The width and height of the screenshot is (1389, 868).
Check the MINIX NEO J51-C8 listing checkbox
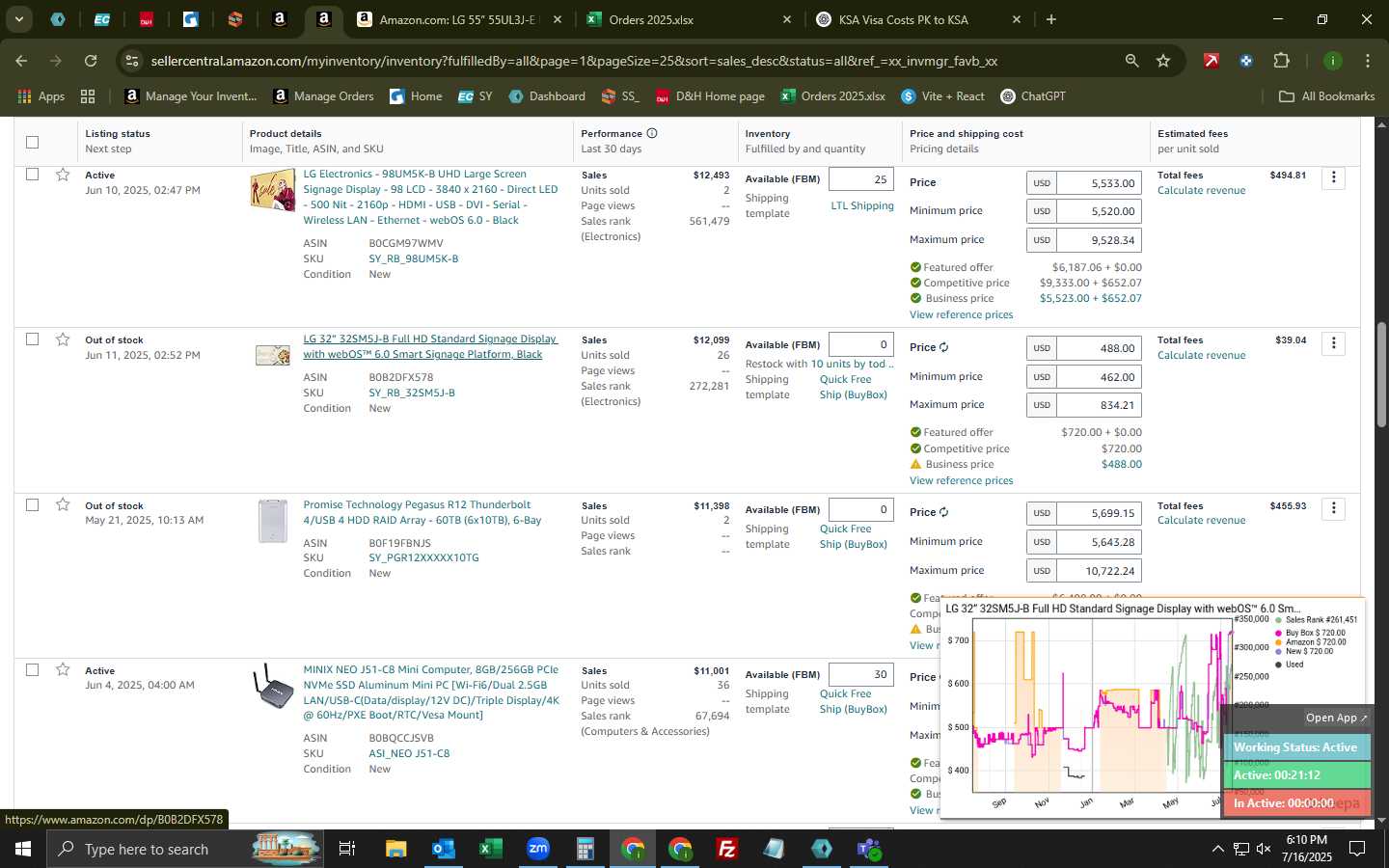[x=32, y=669]
